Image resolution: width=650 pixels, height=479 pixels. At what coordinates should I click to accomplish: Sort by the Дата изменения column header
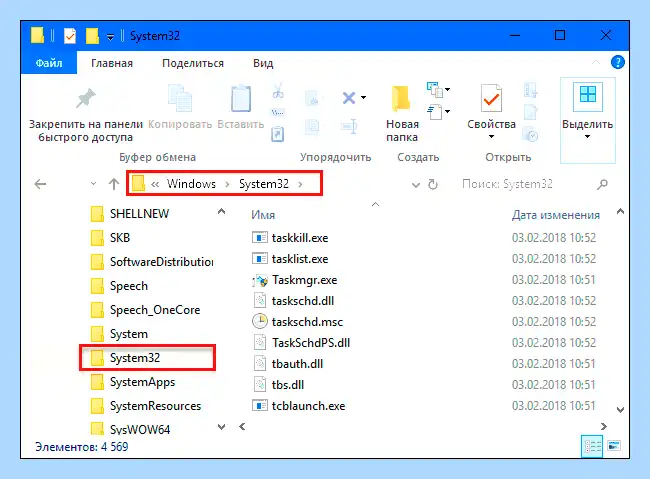(555, 215)
